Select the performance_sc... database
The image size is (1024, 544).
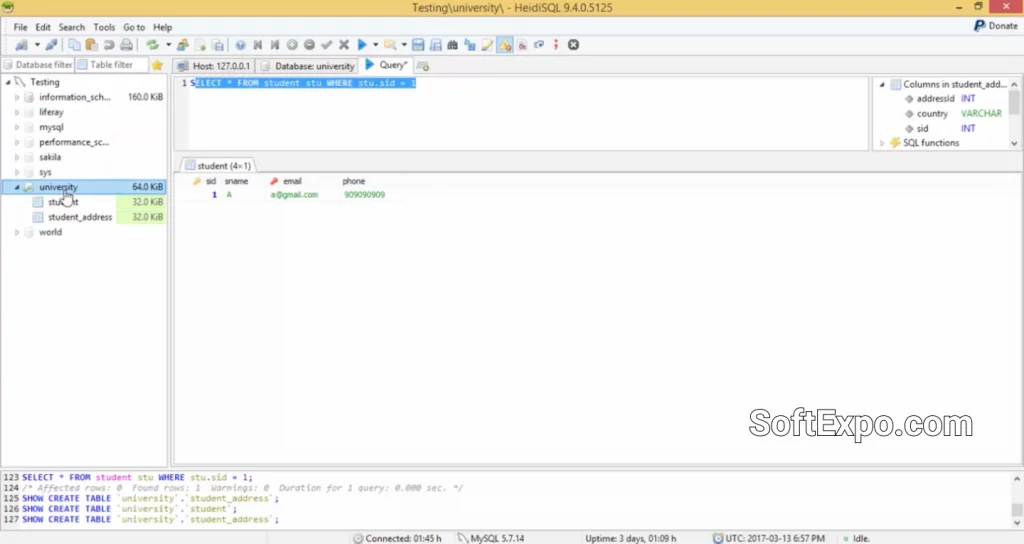pyautogui.click(x=74, y=142)
